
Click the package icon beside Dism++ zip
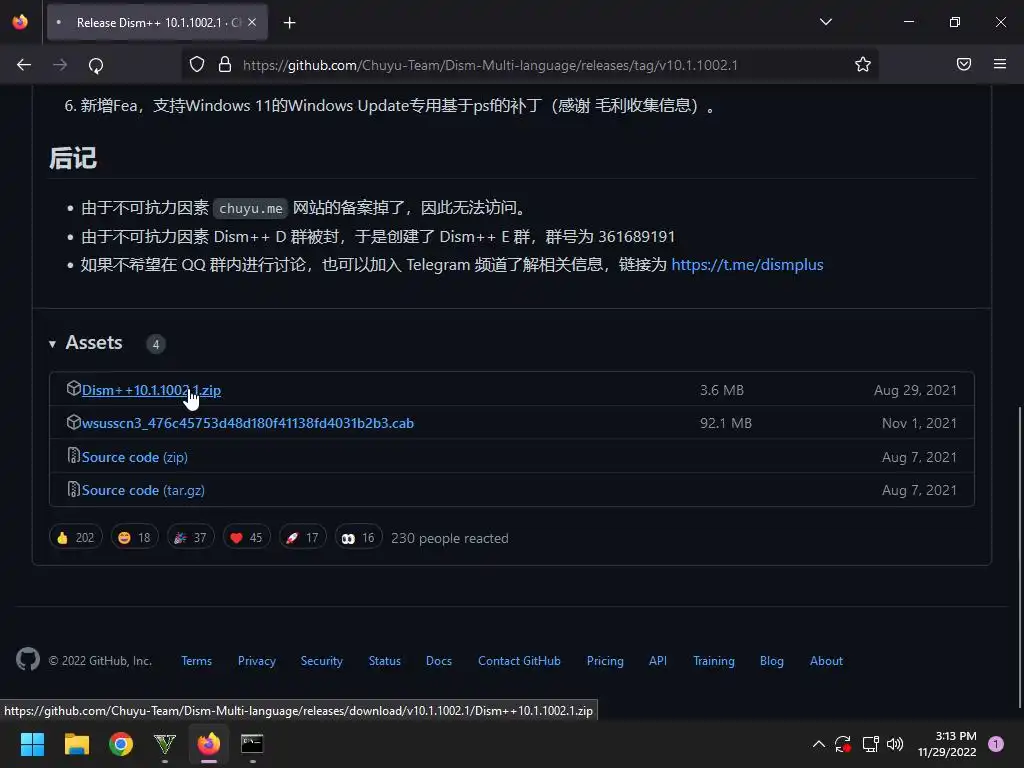(x=73, y=389)
